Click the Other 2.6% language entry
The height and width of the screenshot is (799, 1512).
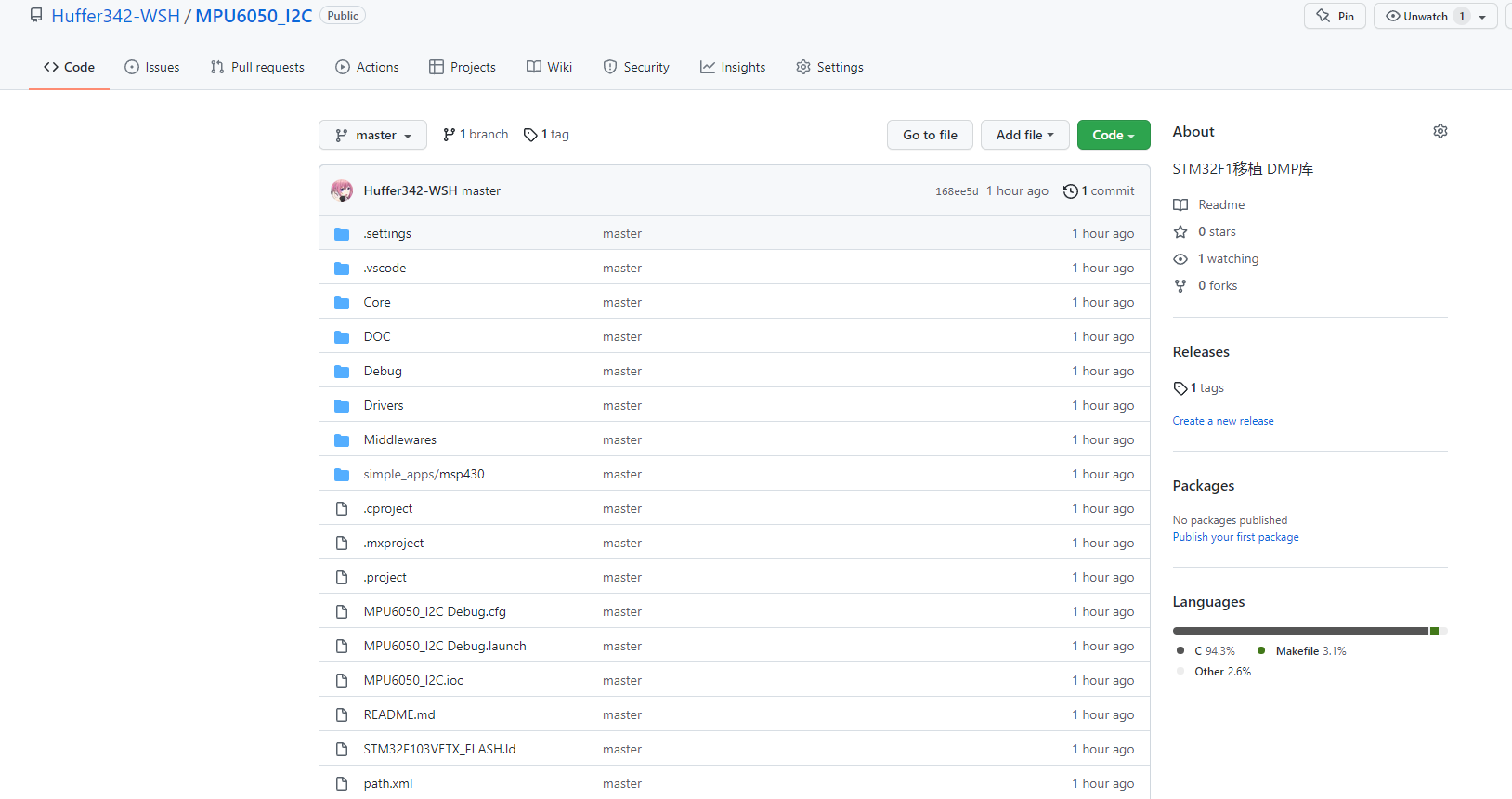point(1214,672)
